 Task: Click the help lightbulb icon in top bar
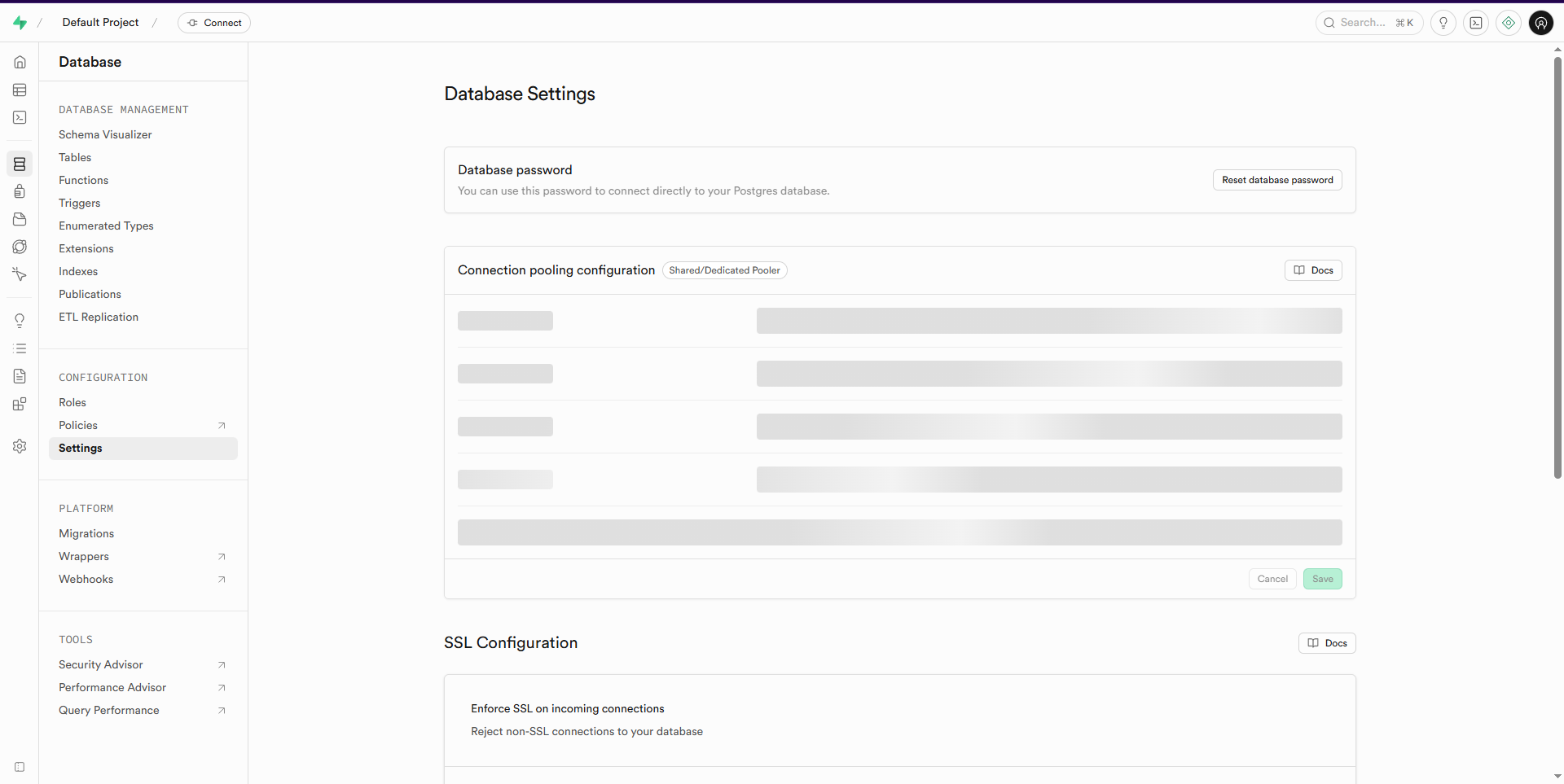[x=1443, y=23]
